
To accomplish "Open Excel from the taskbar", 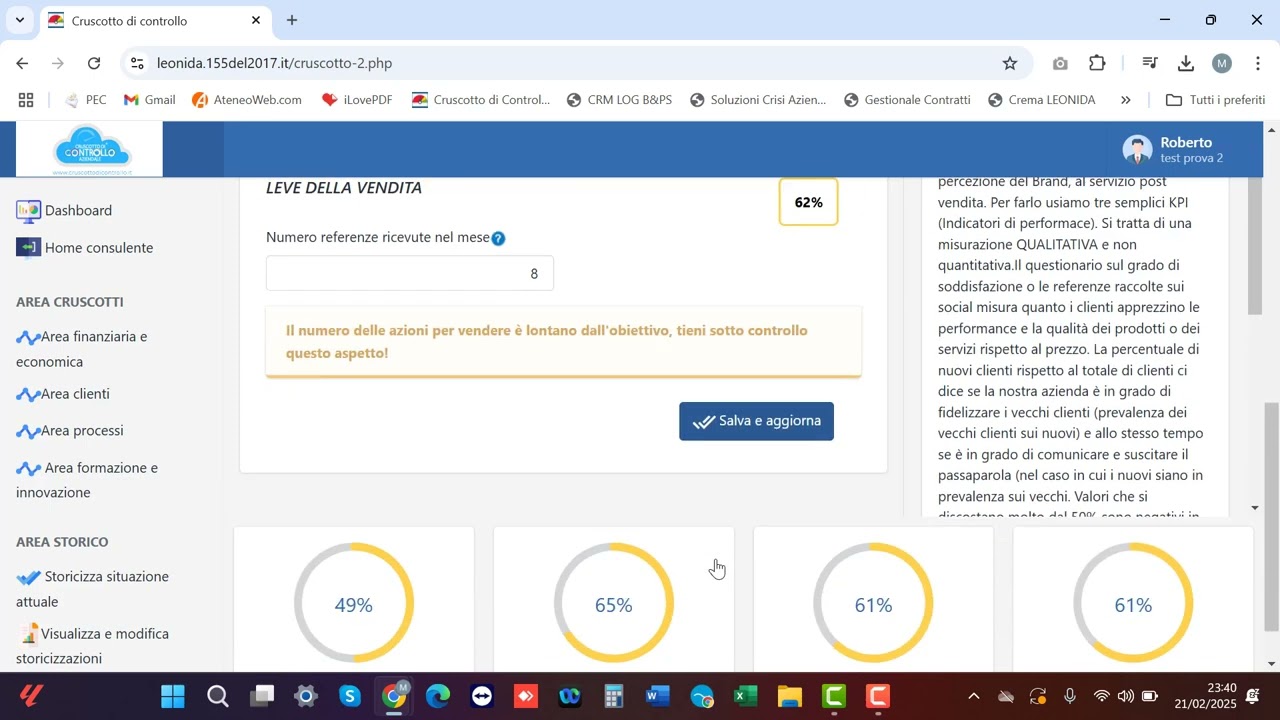I will pos(746,696).
